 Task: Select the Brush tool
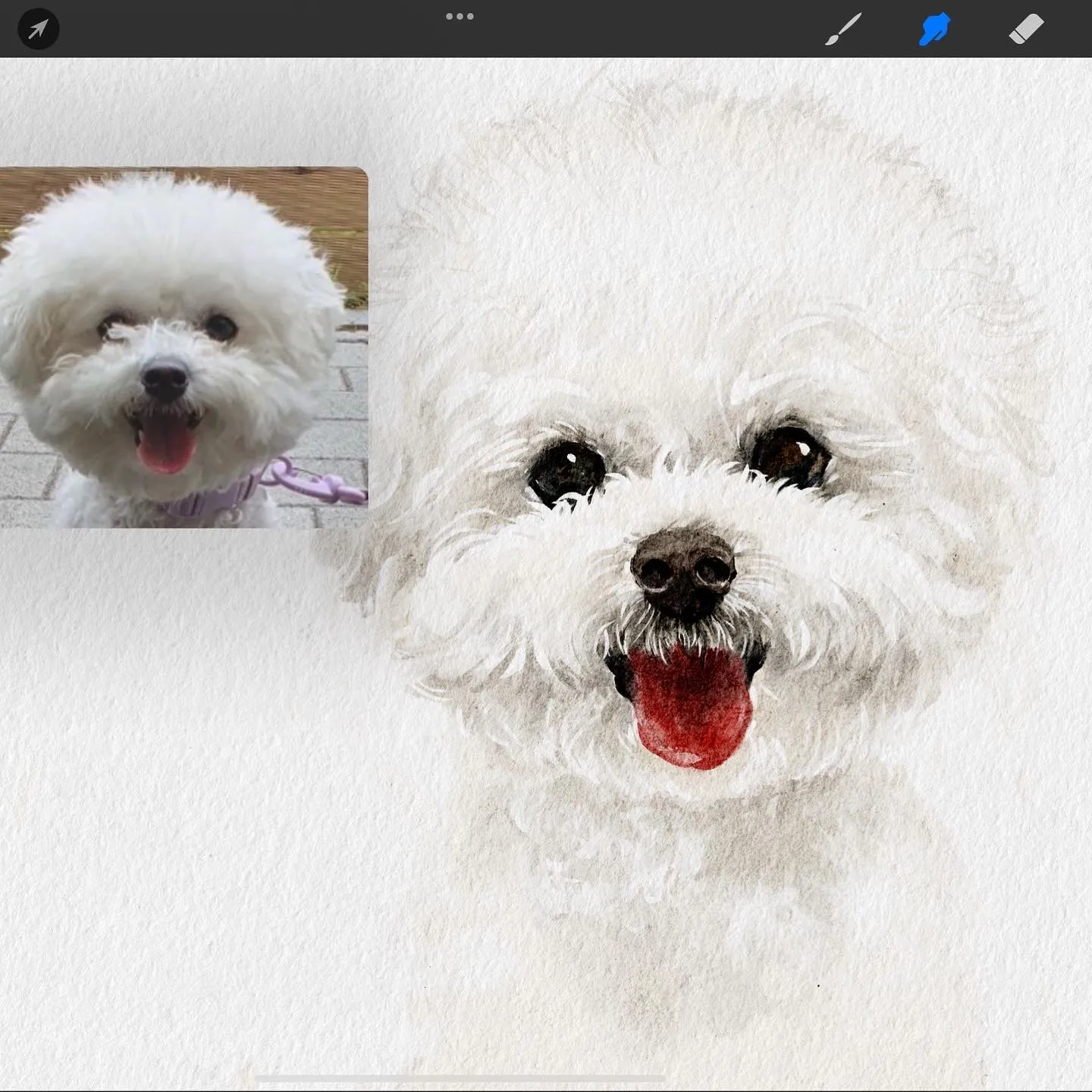pyautogui.click(x=843, y=30)
